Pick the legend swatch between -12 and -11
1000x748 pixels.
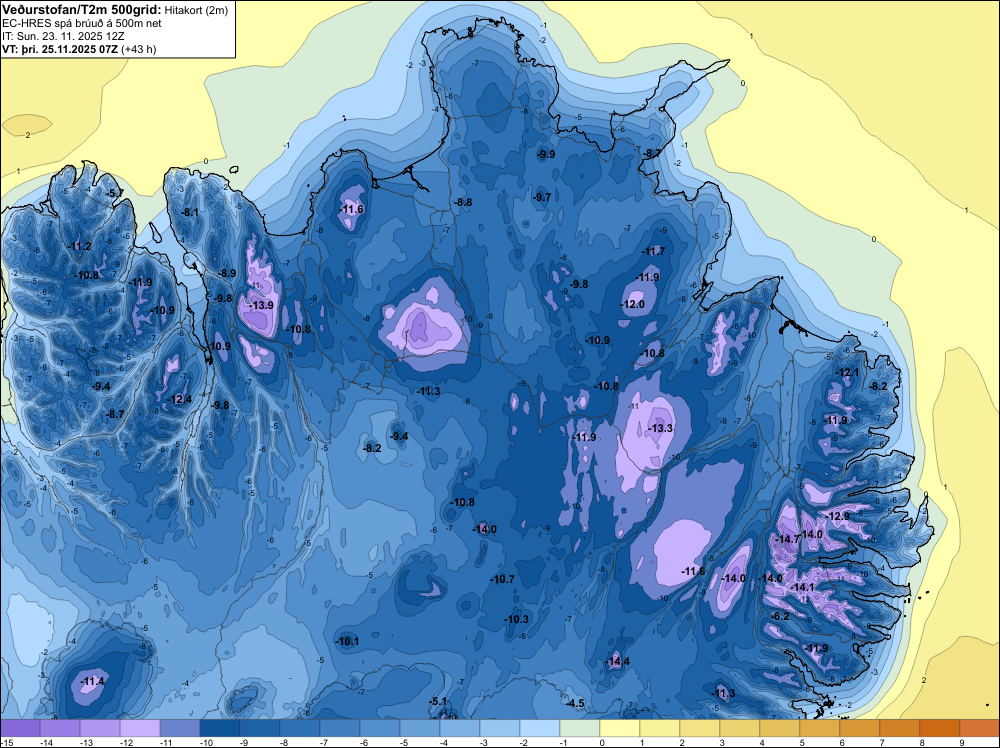140,728
